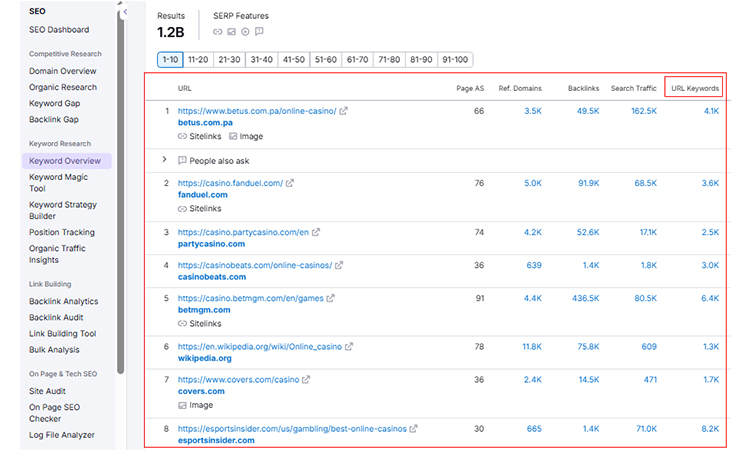
Task: Switch to the 41-50 results tab
Action: pyautogui.click(x=294, y=60)
